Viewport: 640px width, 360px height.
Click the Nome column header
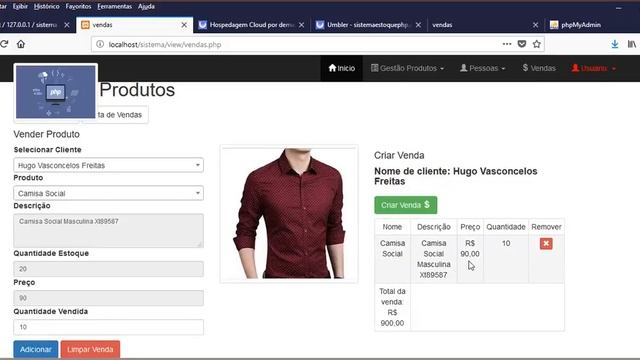392,227
